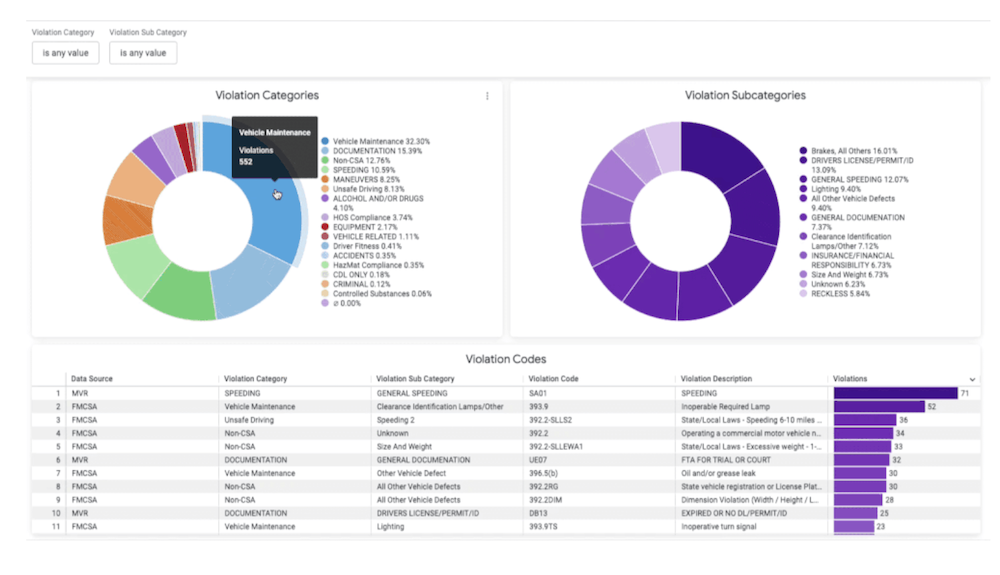Toggle VEHICLE RELATED 1.11% legend entry
1000x575 pixels.
pos(371,237)
